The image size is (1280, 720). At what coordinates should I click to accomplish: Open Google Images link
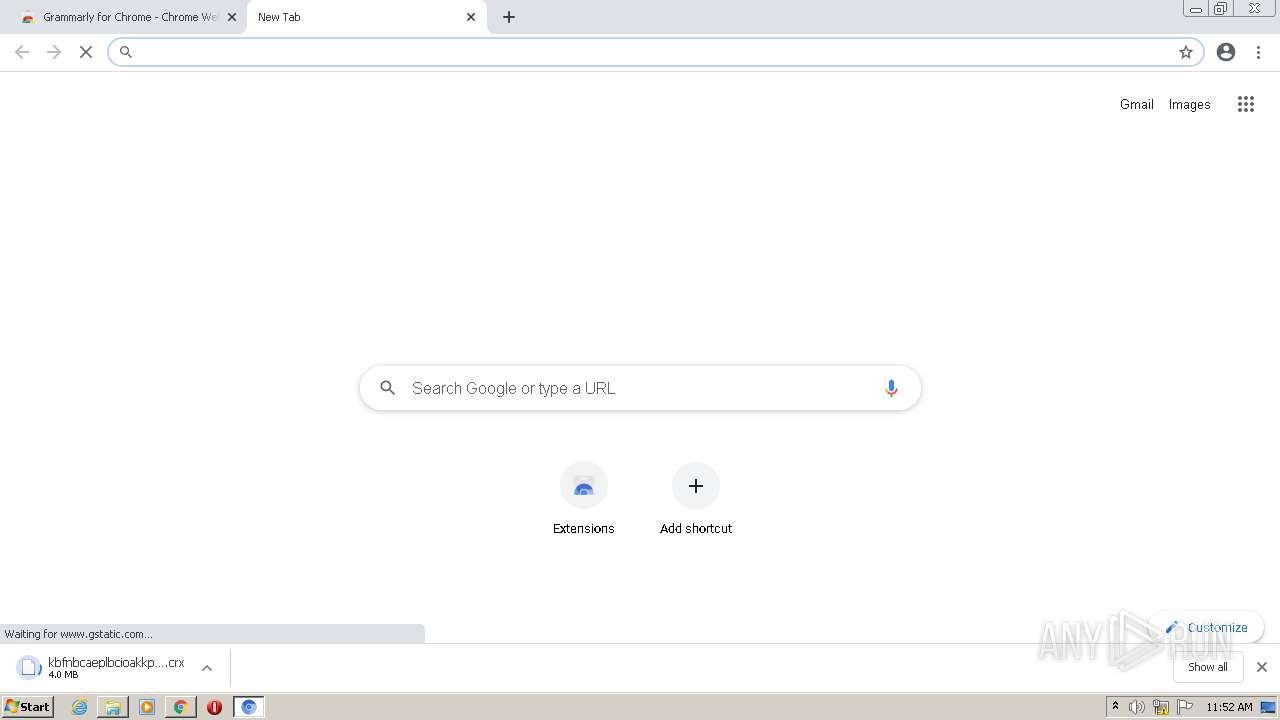click(x=1190, y=104)
